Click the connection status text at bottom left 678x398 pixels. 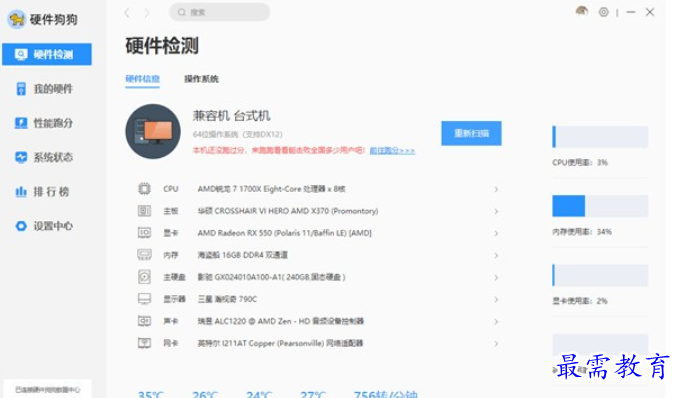[48, 389]
